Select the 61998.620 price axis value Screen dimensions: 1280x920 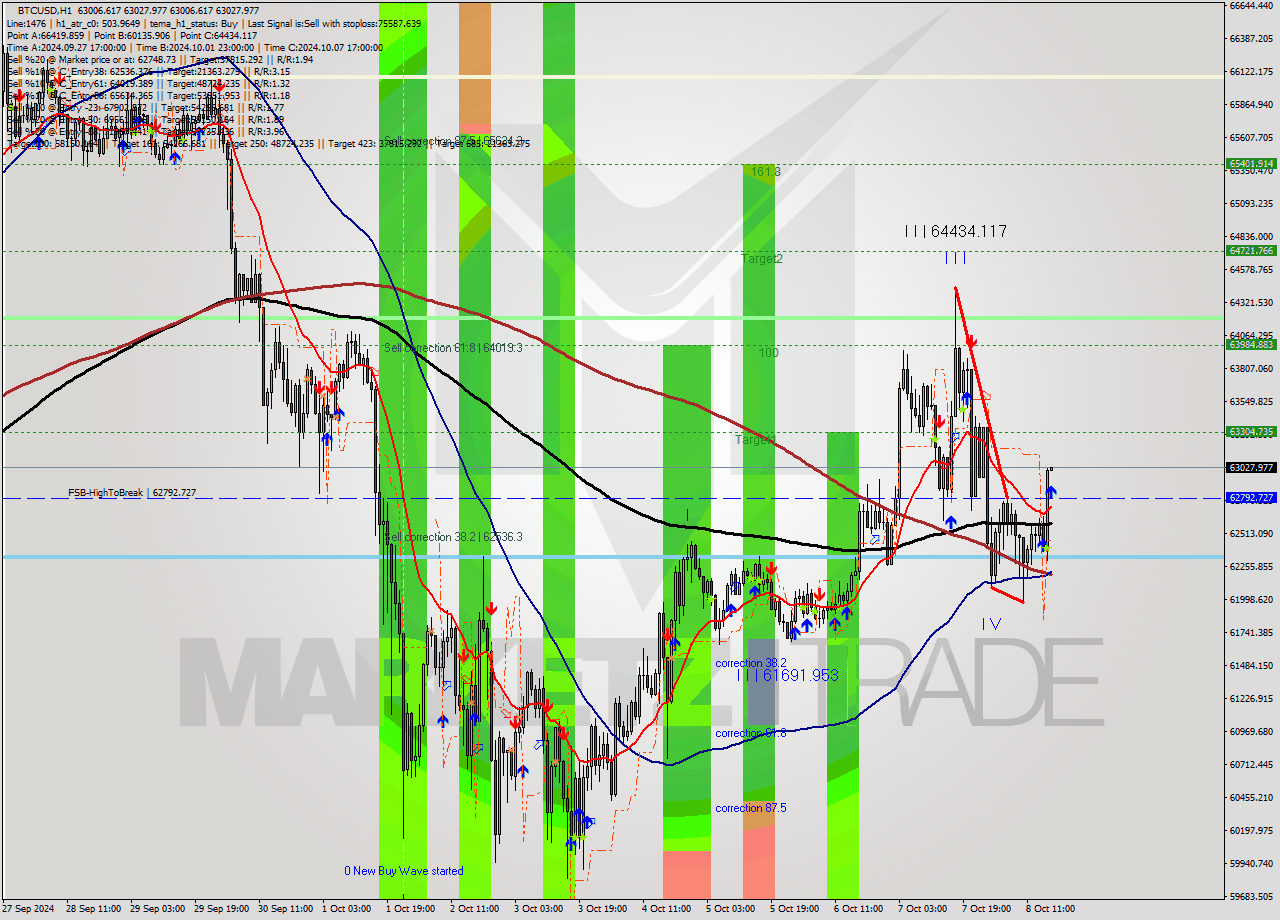pos(1251,600)
